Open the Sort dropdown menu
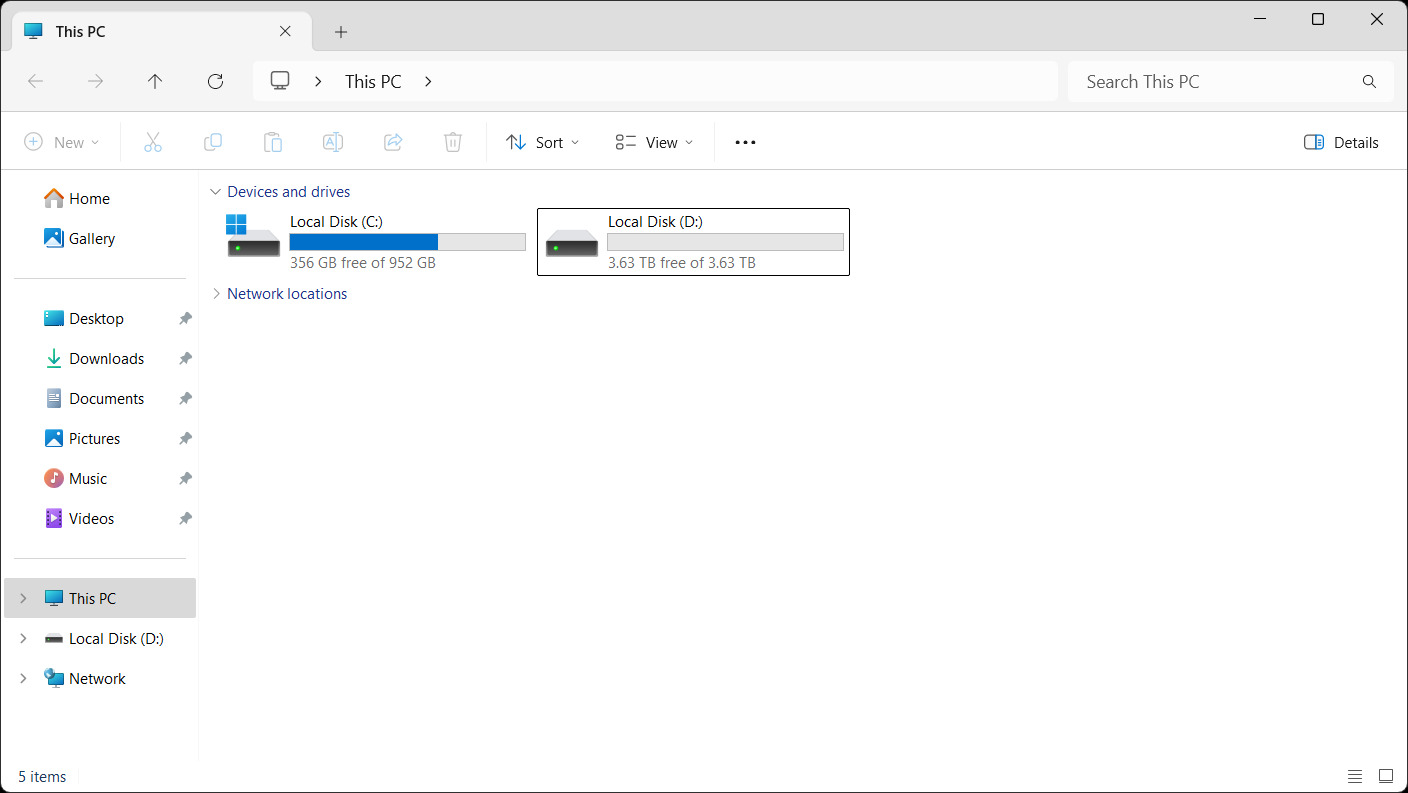 [x=543, y=142]
